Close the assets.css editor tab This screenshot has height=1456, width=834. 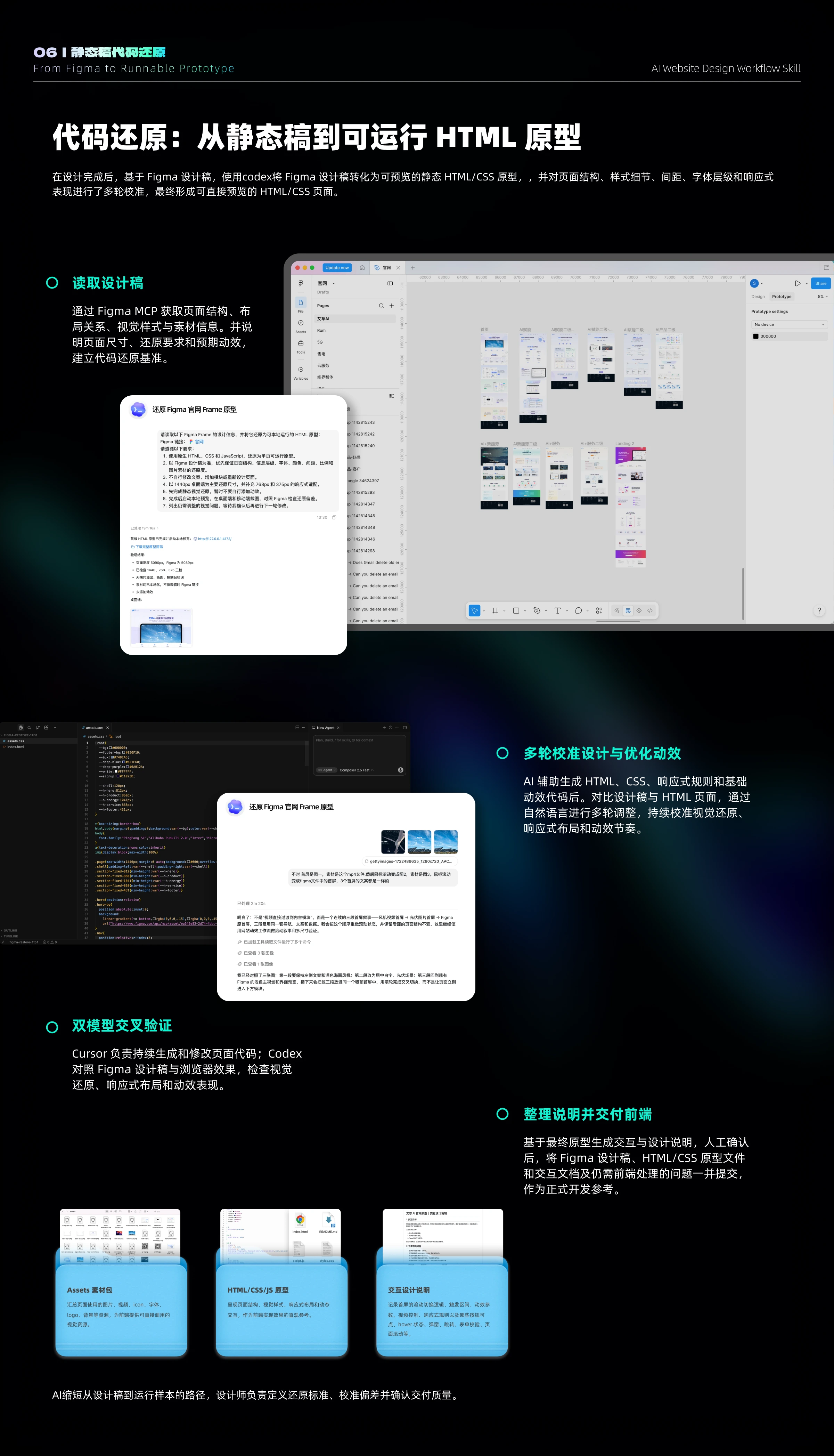point(107,728)
